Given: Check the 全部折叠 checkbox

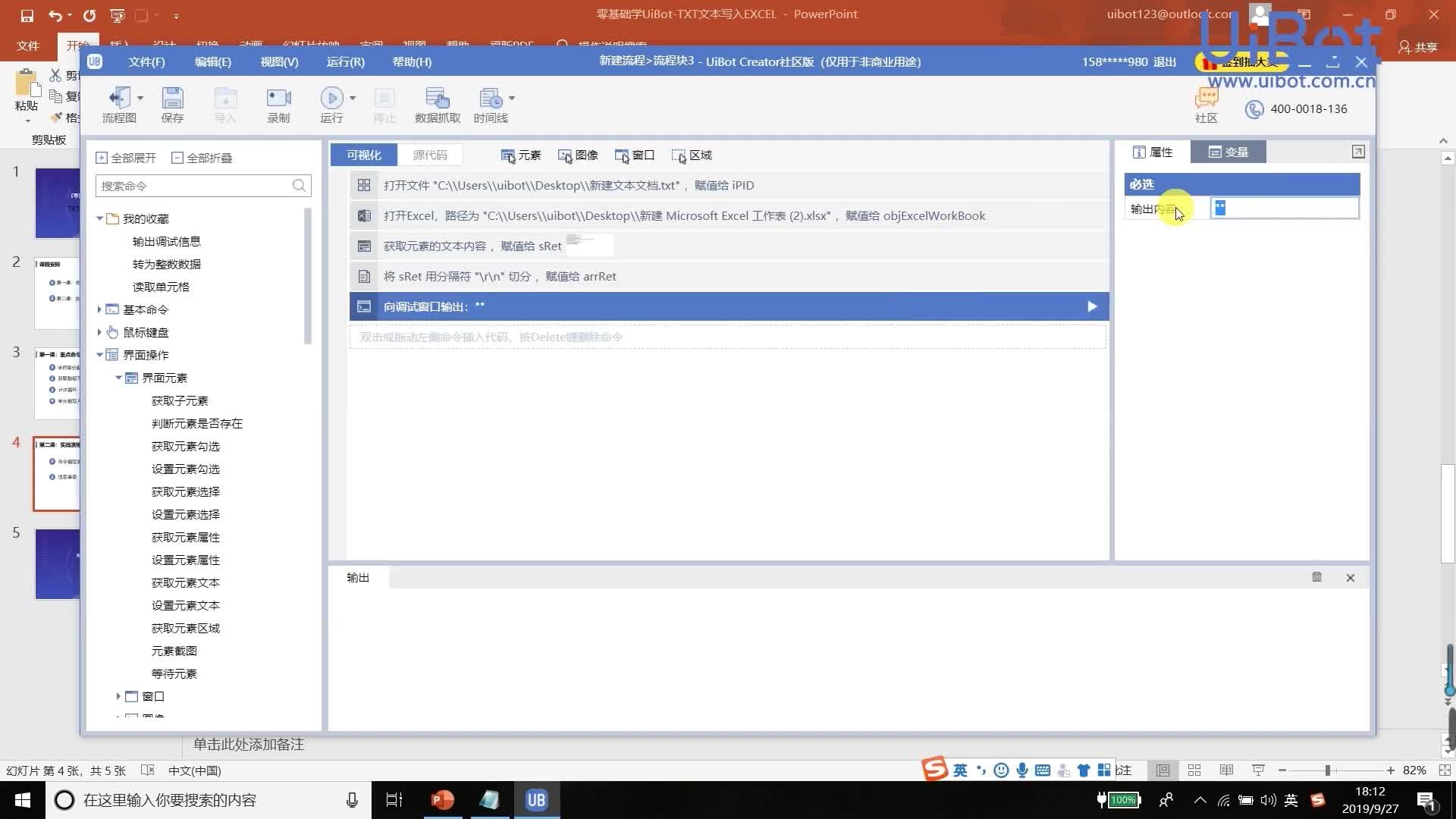Looking at the screenshot, I should click(177, 157).
